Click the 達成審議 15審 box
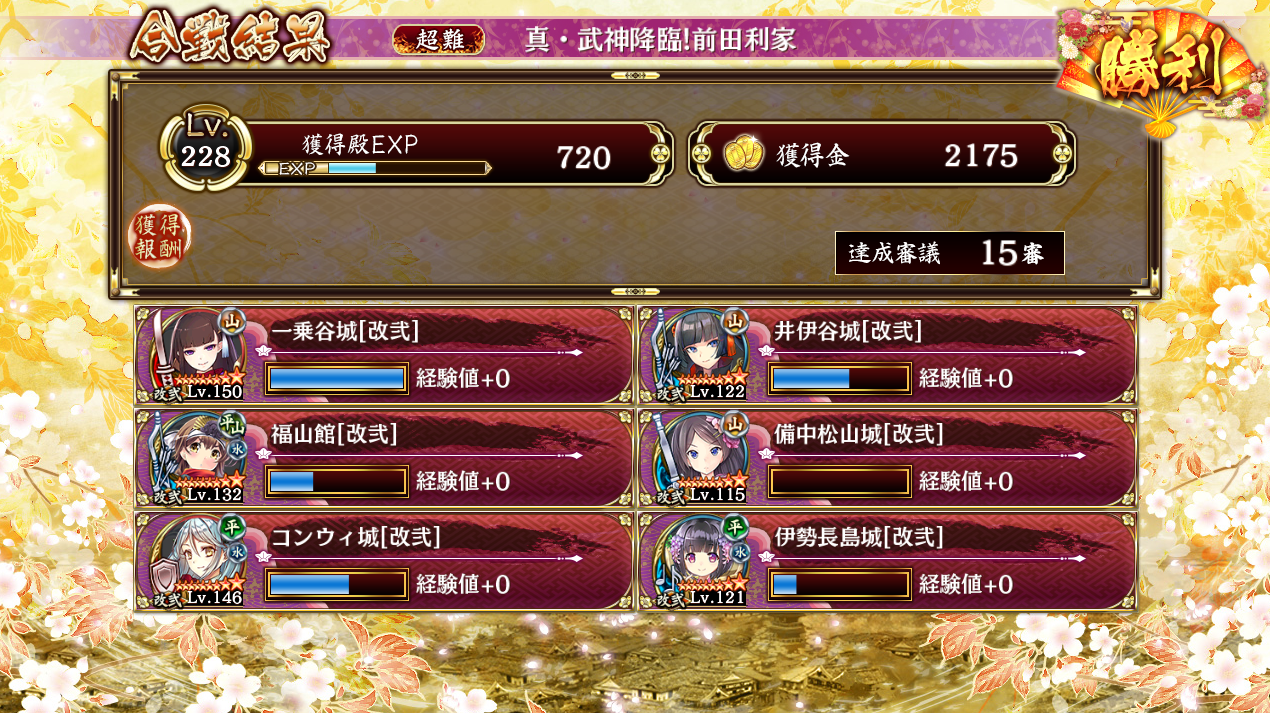The height and width of the screenshot is (713, 1270). coord(950,253)
